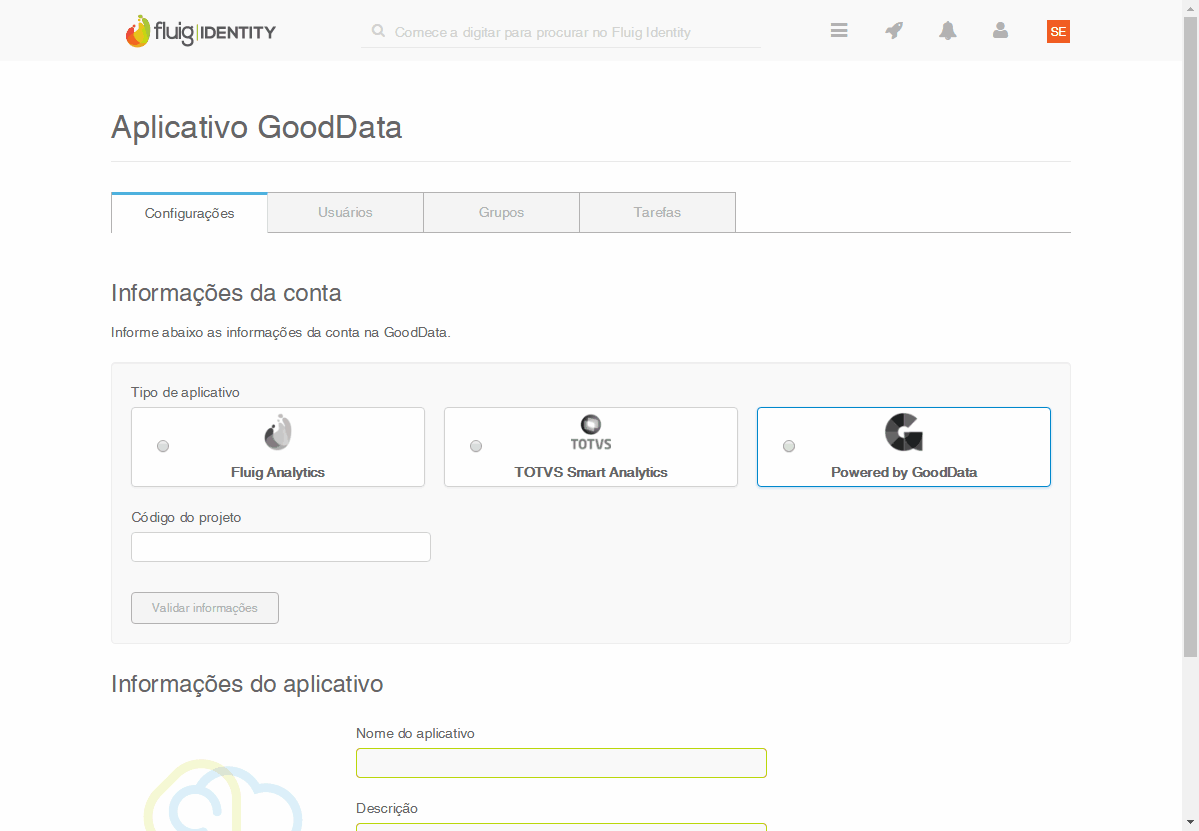1199x831 pixels.
Task: Select the Fluig Analytics radio button
Action: (163, 446)
